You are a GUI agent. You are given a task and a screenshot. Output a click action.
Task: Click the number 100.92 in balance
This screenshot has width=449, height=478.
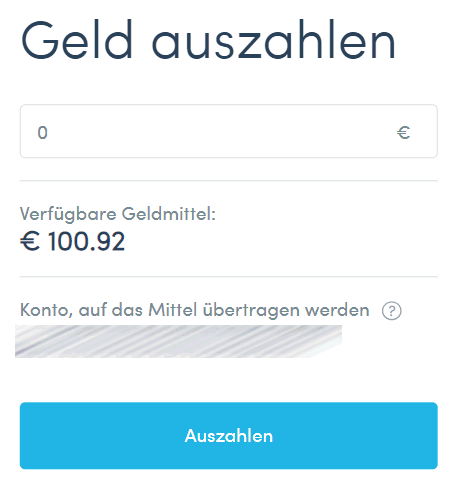coord(86,241)
